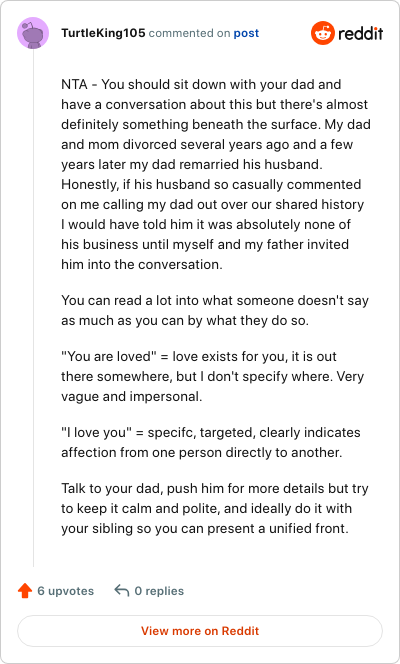Click the vertical comment thread line
Viewport: 400px width, 664px height.
tap(33, 308)
